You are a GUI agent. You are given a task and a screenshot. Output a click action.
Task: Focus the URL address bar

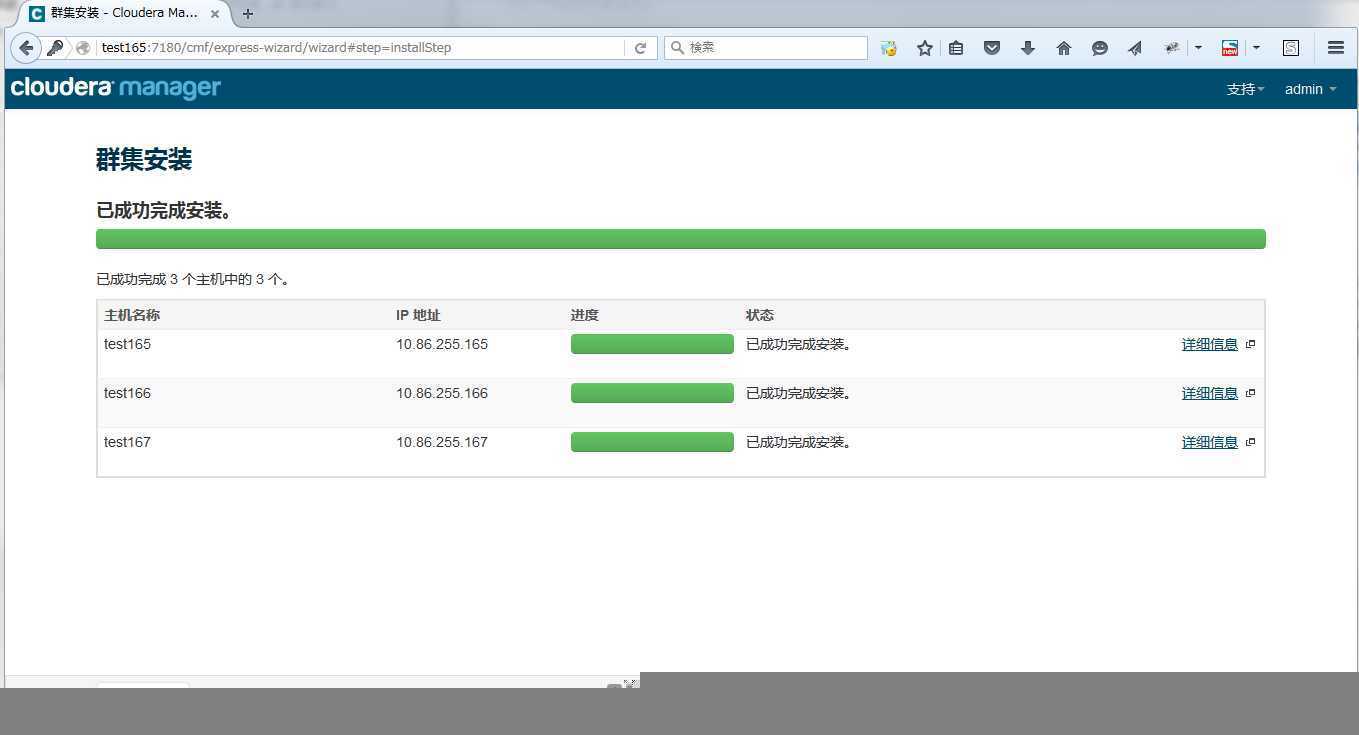click(x=360, y=47)
